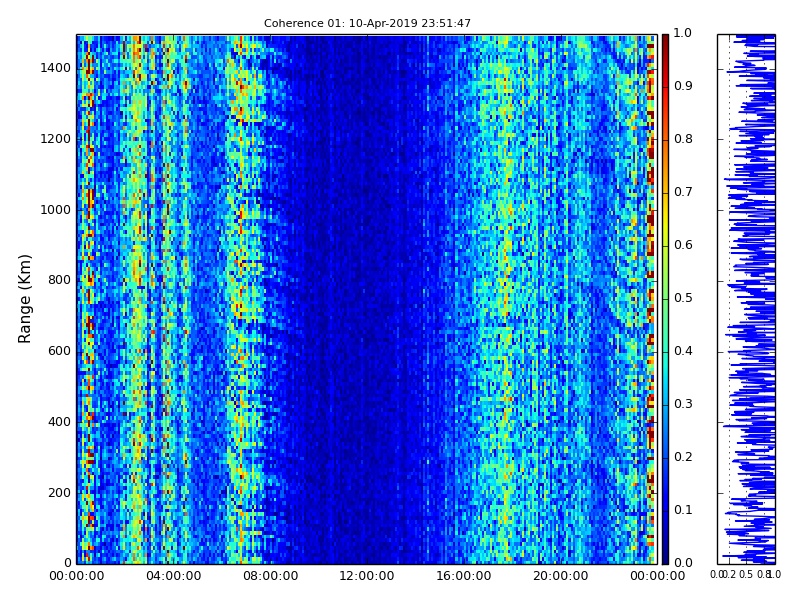Click the colorbar at the yellow 0.6 level

[x=665, y=246]
